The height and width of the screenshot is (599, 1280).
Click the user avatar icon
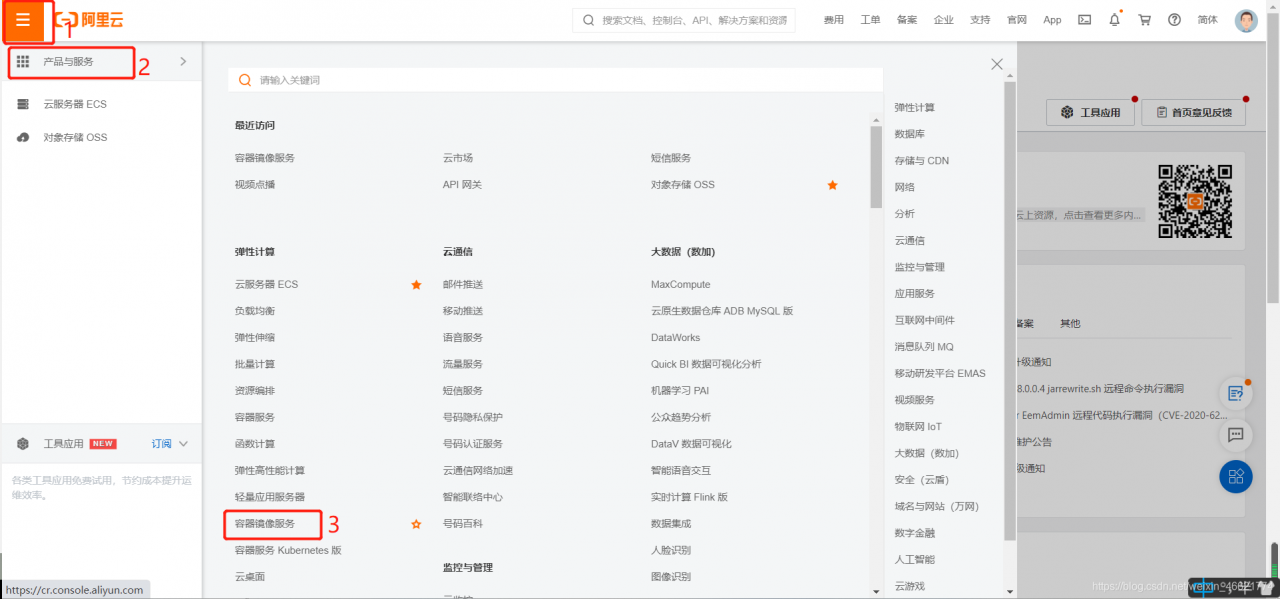(x=1245, y=19)
